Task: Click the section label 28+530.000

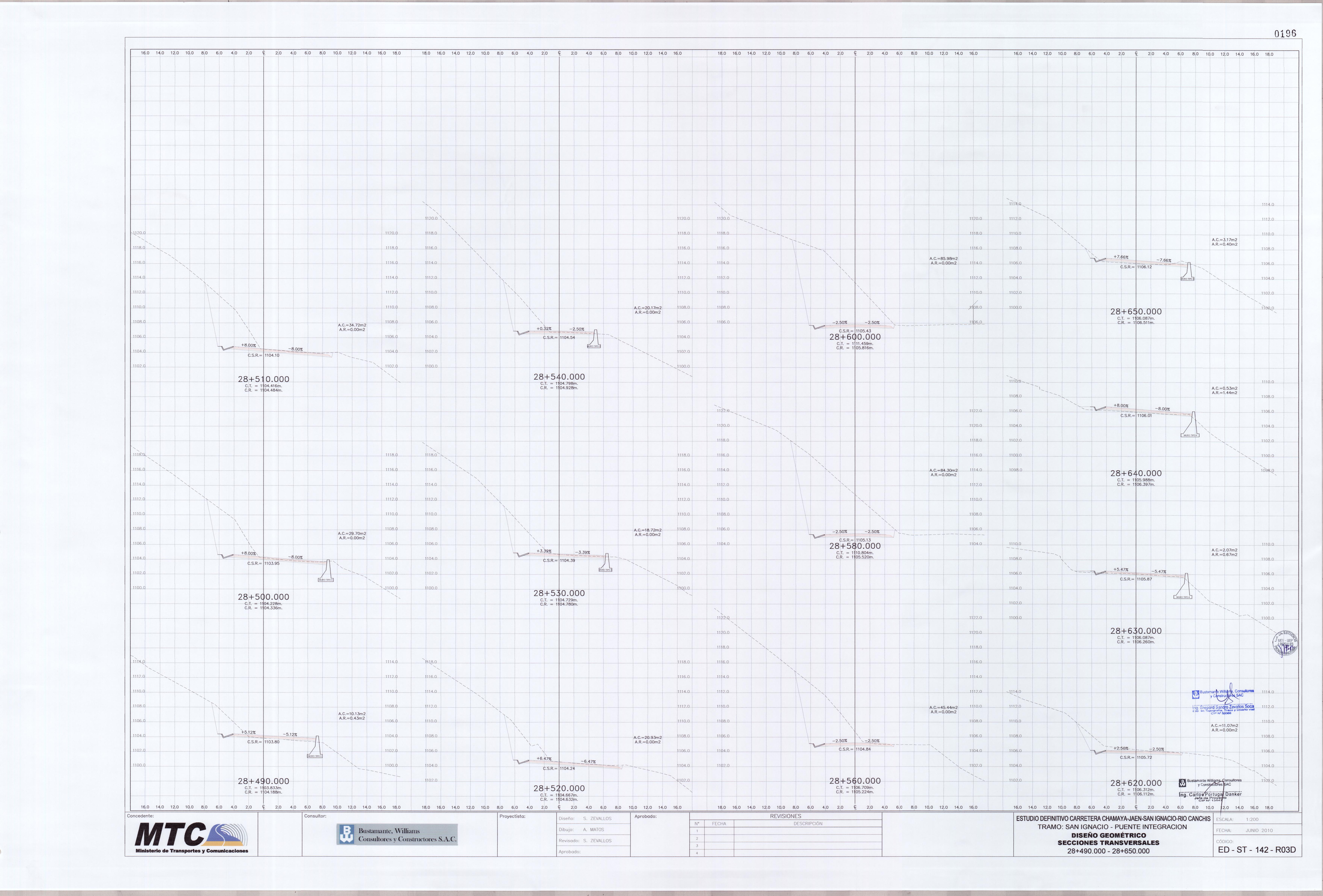Action: pyautogui.click(x=559, y=593)
